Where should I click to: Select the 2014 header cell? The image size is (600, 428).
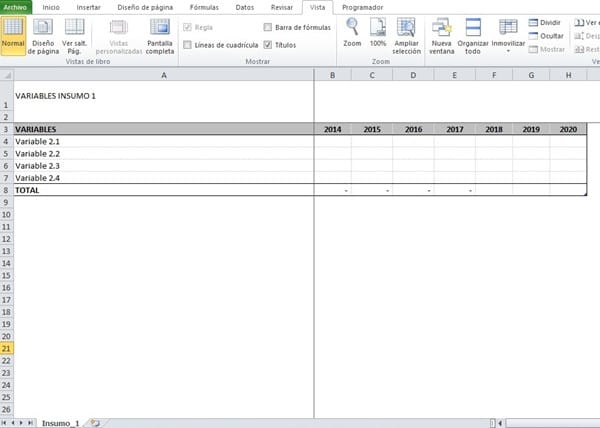tap(333, 129)
